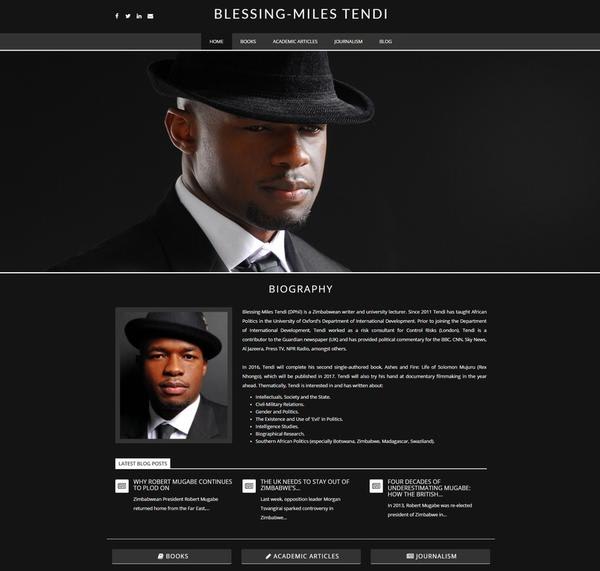Select the Latest Blog Posts tab

pyautogui.click(x=143, y=463)
